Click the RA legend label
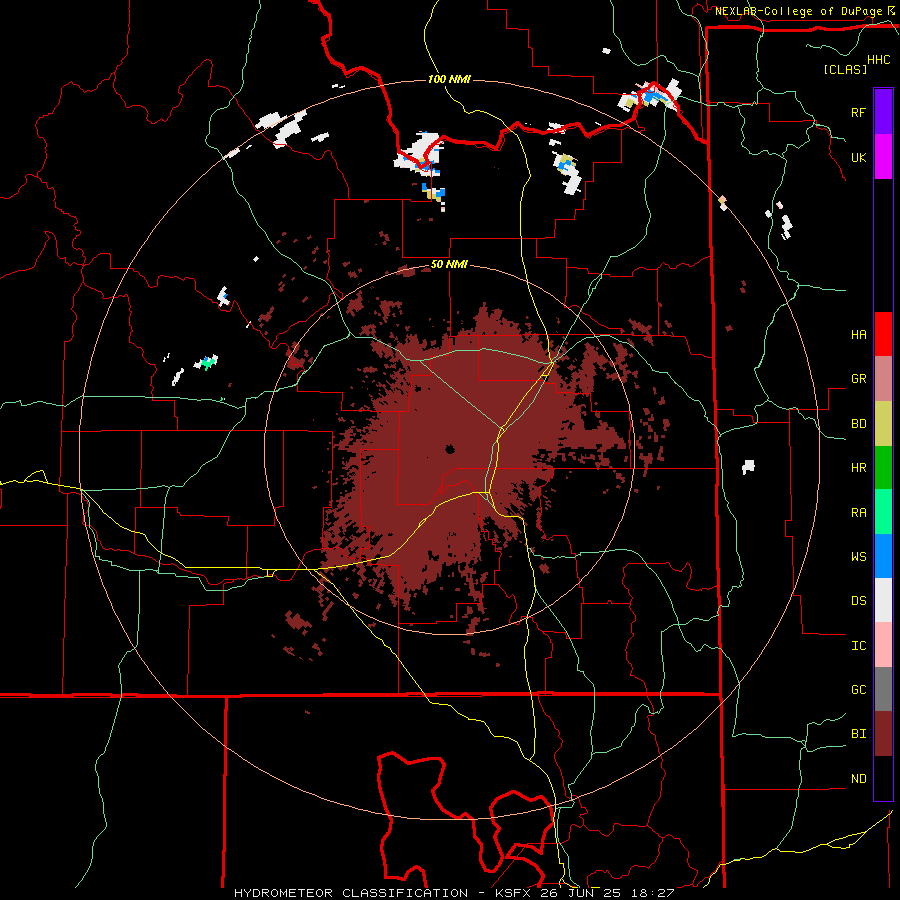The image size is (900, 900). 858,513
